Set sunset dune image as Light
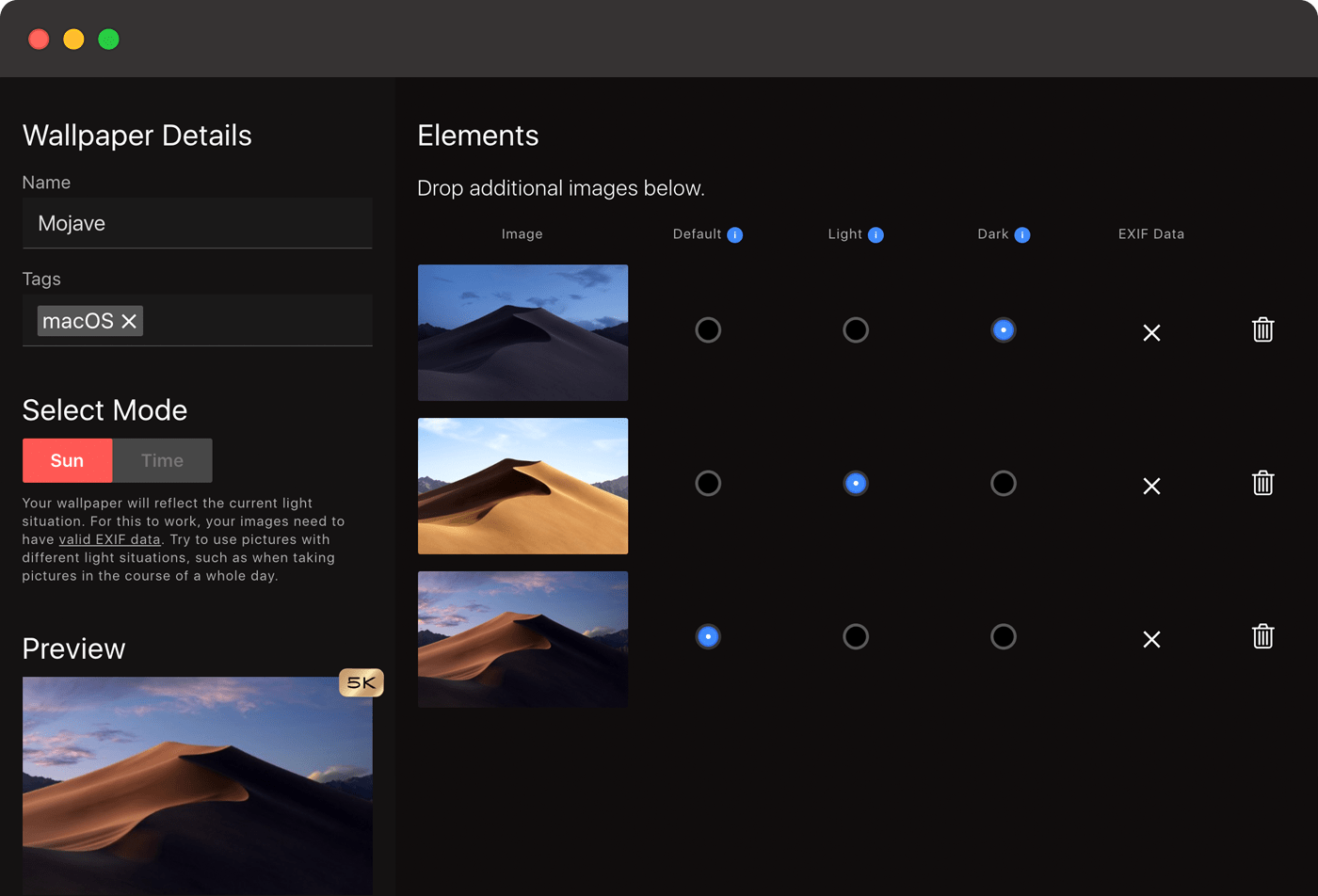Viewport: 1318px width, 896px height. tap(856, 637)
